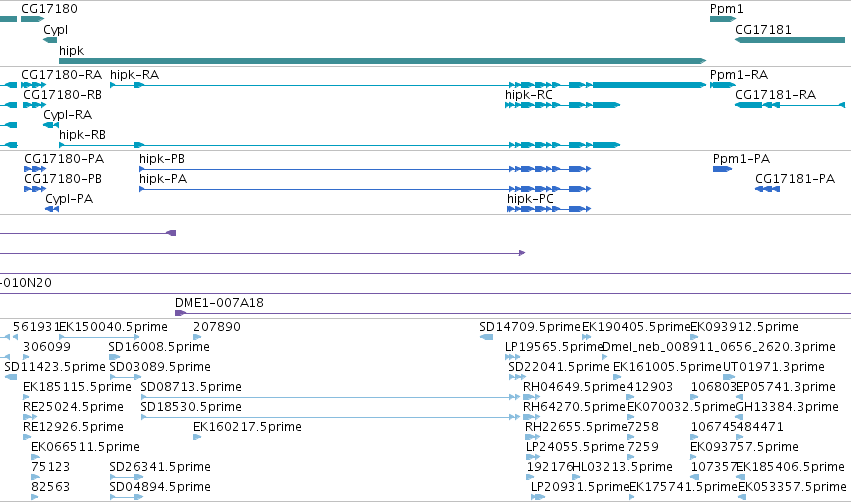Click the hipk-RB transcript label
851x502 pixels.
tap(82, 135)
